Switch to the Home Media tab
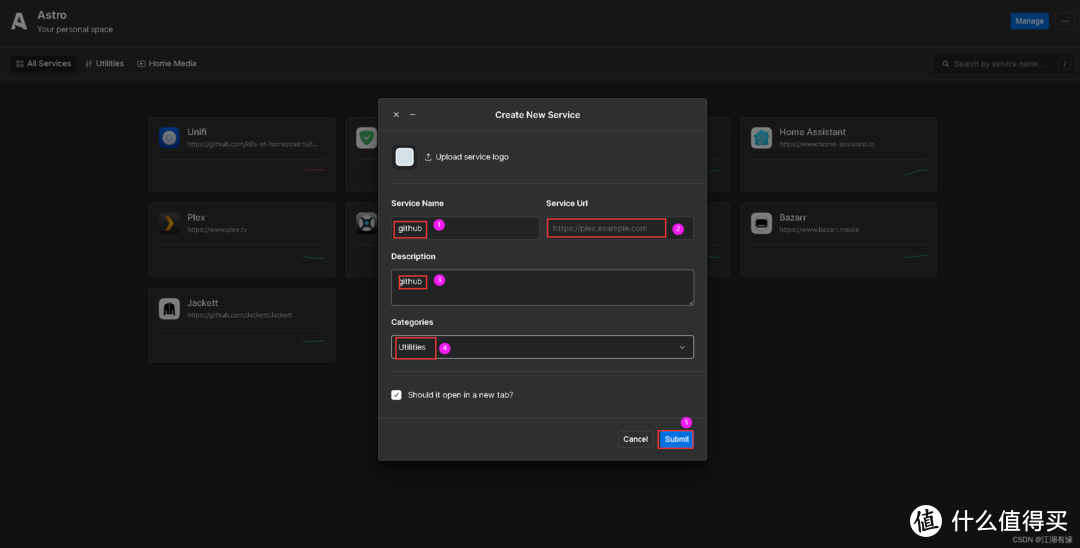 (167, 63)
